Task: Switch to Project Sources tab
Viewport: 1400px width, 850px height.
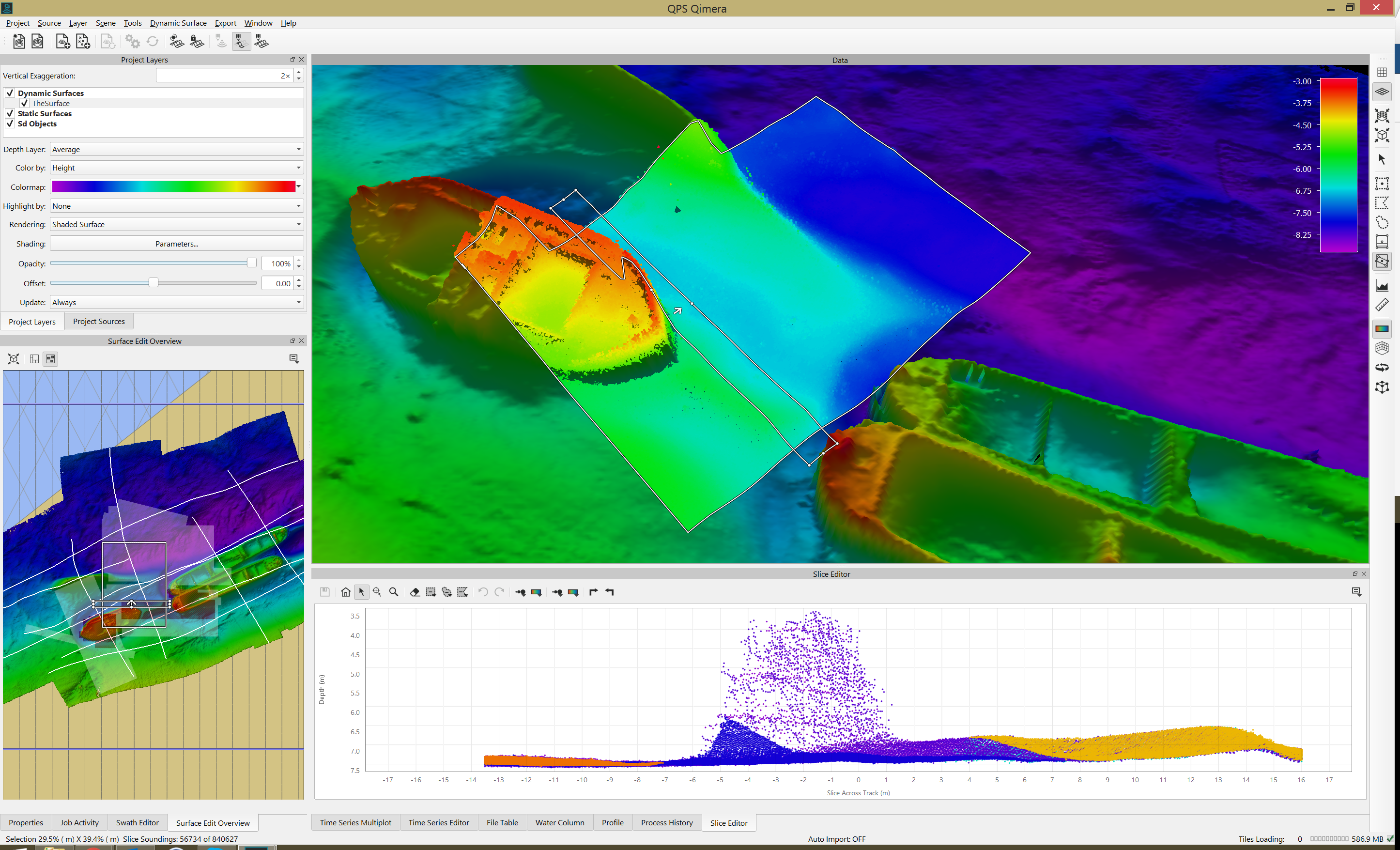Action: tap(99, 321)
